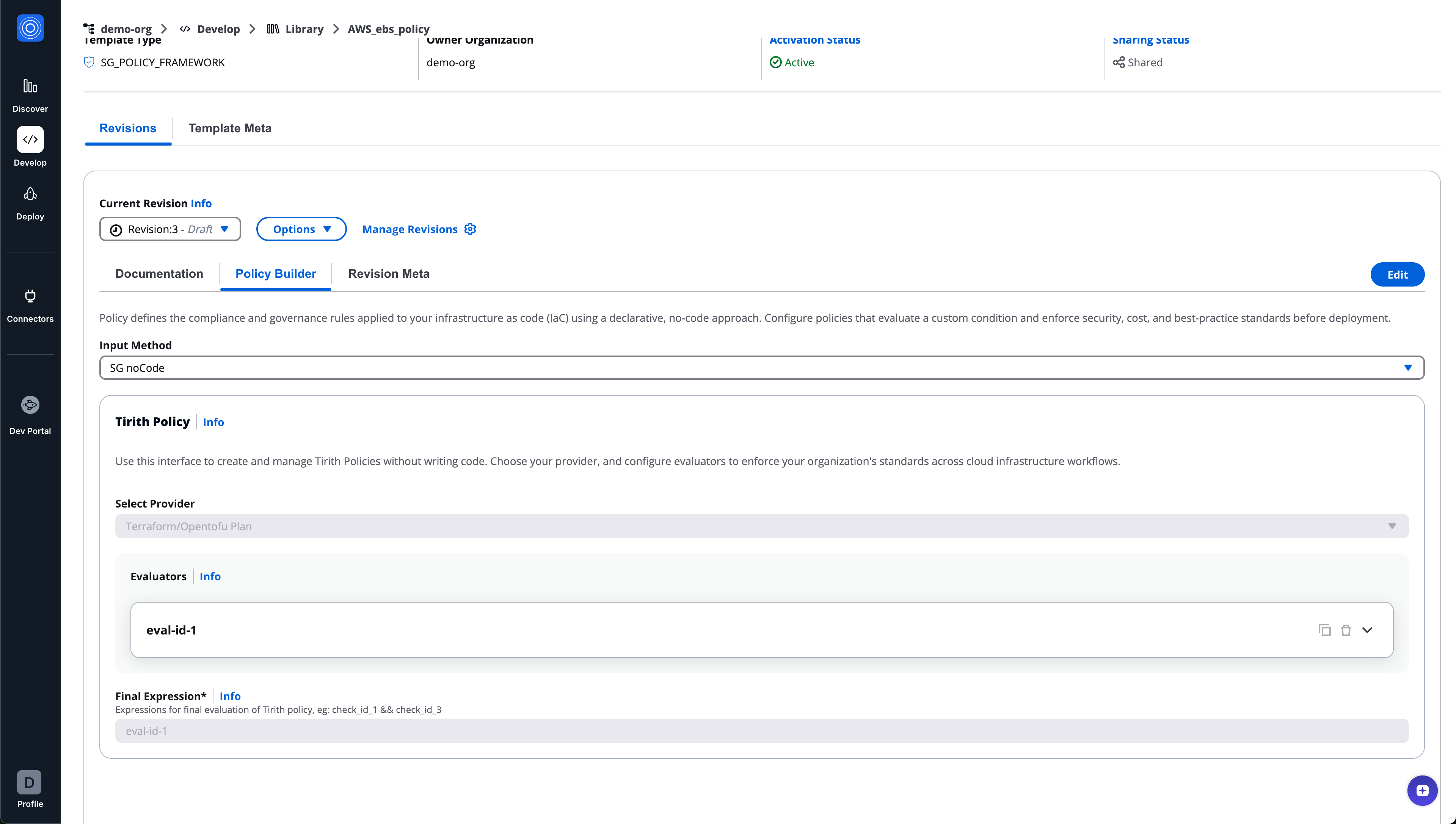
Task: Open the Revision:3 - Draft dropdown
Action: (170, 229)
